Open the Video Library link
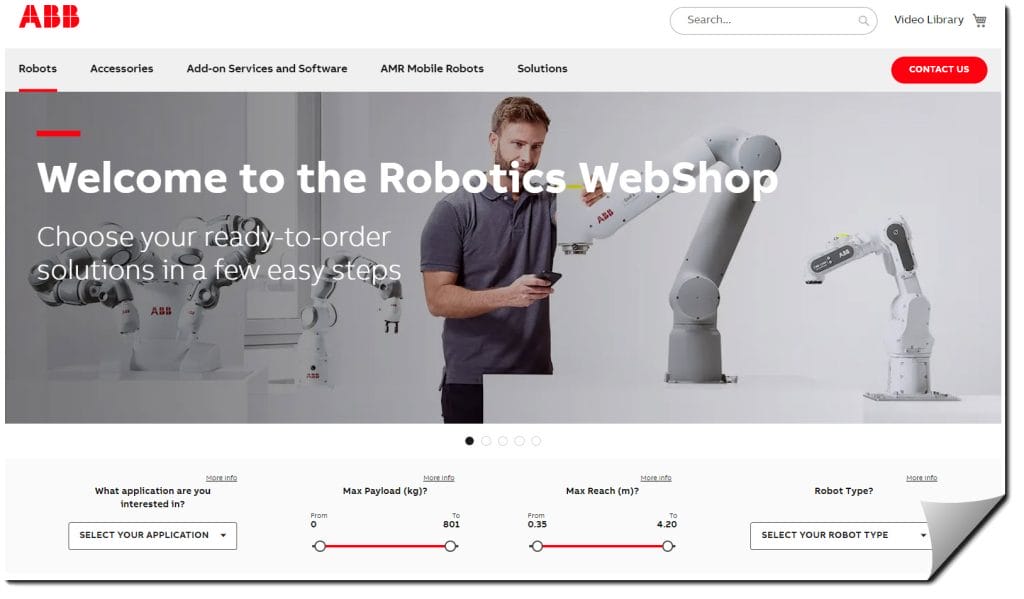 [929, 20]
